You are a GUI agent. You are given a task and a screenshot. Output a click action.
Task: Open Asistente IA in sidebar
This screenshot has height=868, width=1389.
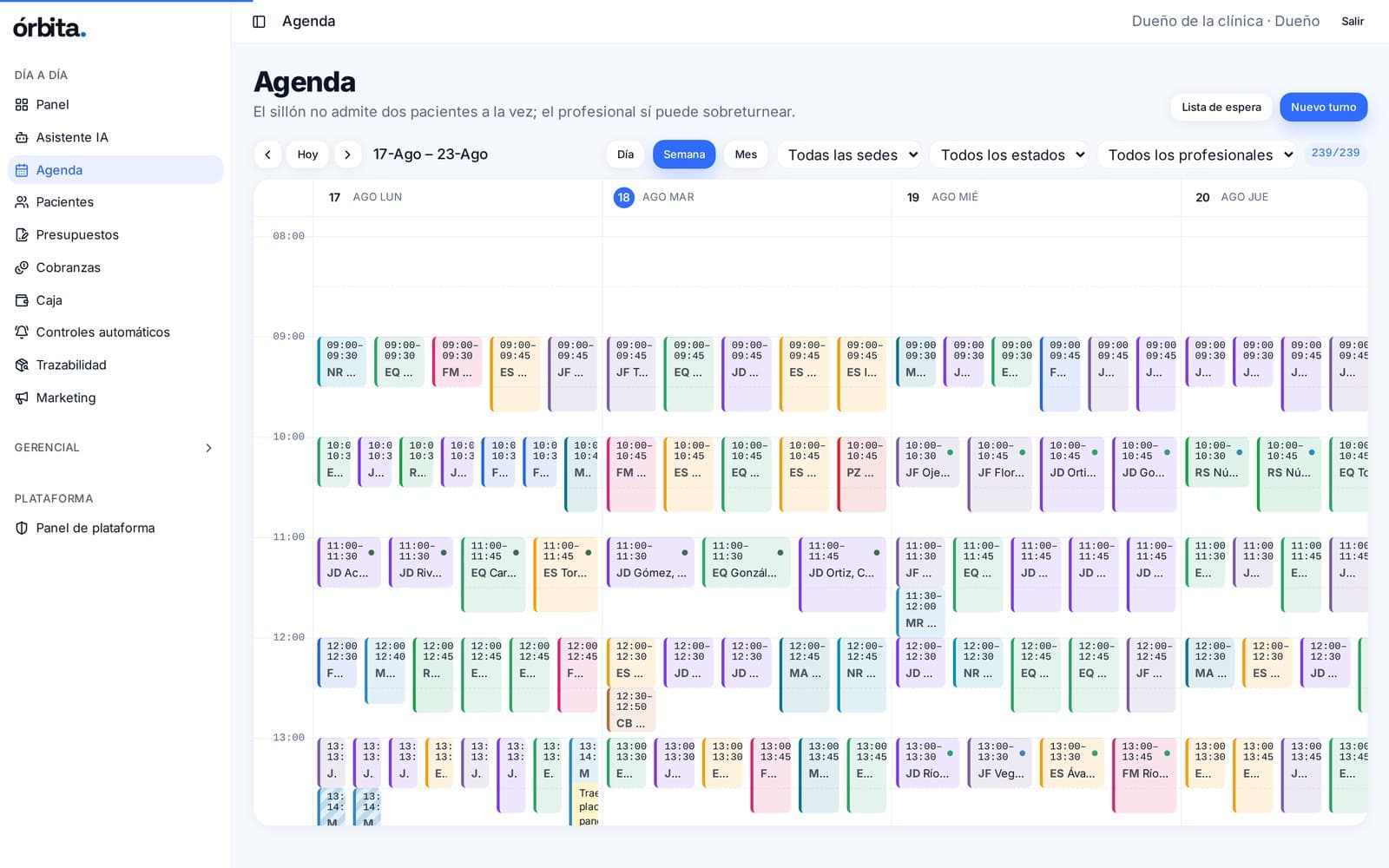click(x=115, y=137)
